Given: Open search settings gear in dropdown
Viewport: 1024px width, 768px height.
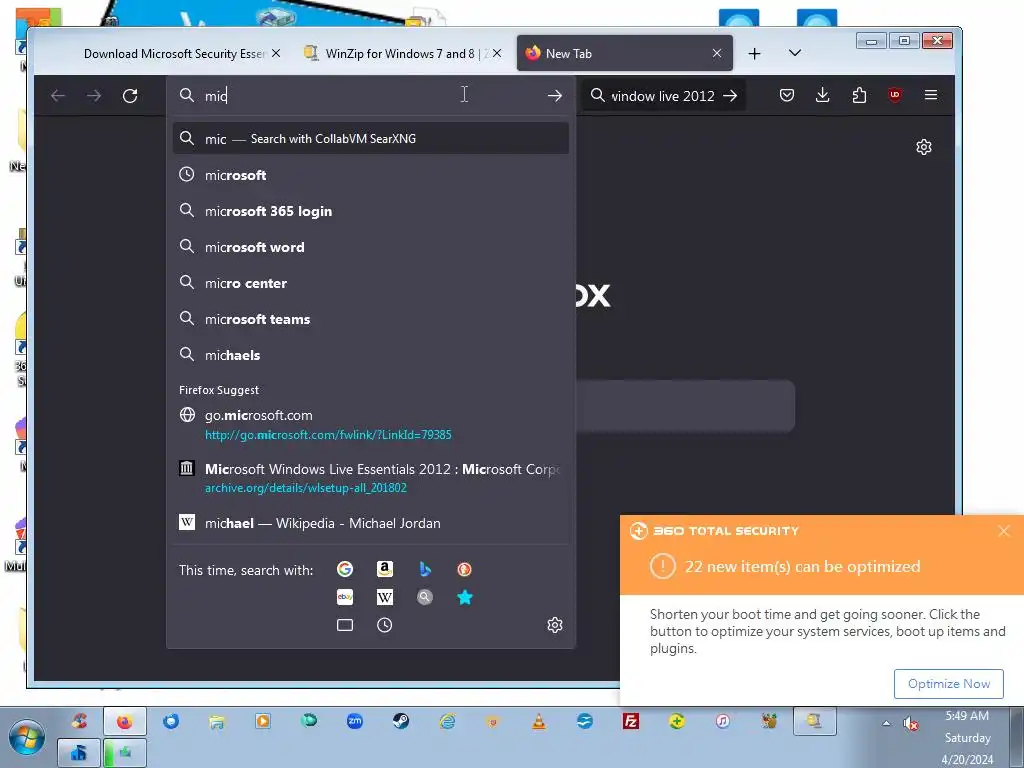Looking at the screenshot, I should click(x=554, y=625).
